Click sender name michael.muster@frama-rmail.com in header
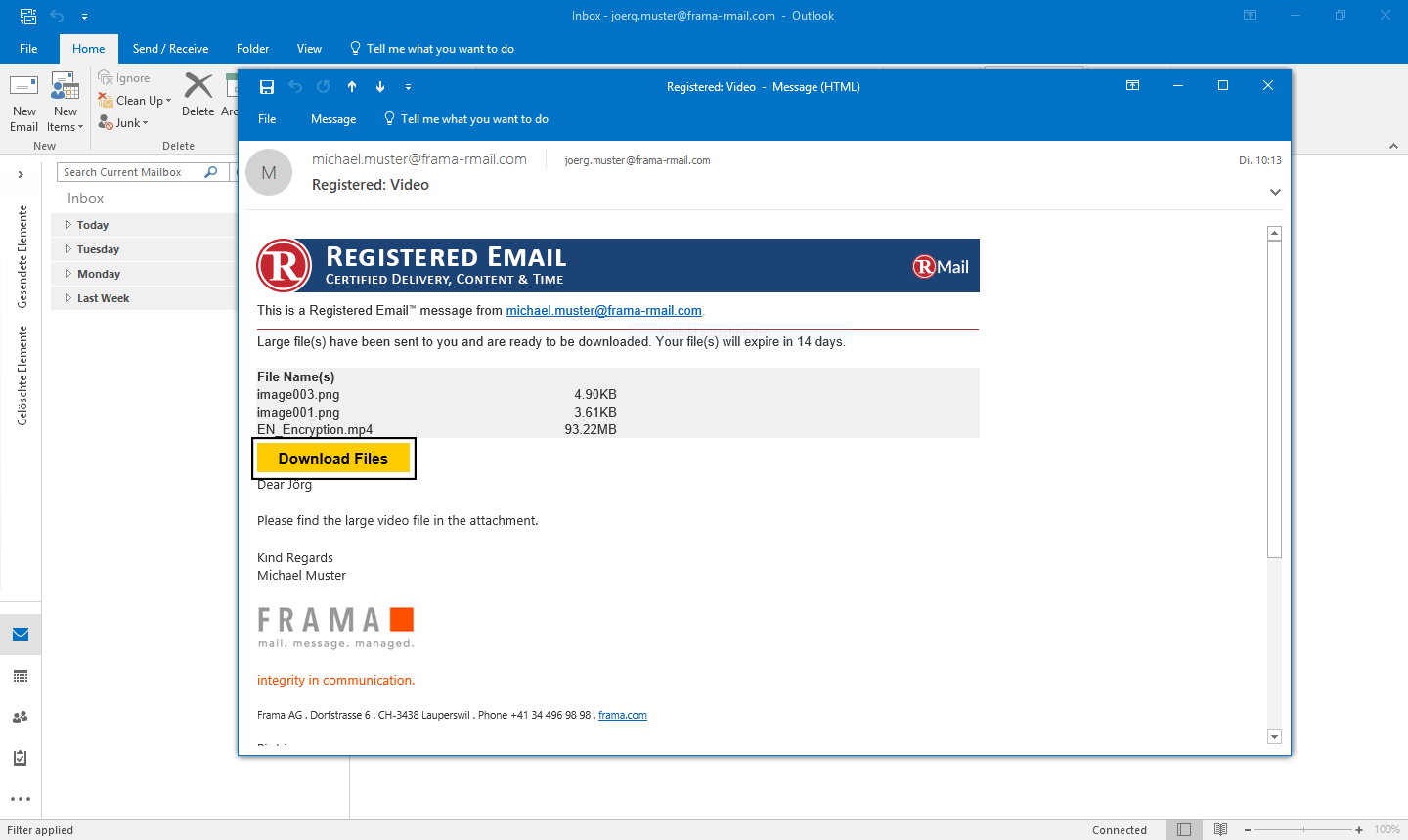Image resolution: width=1408 pixels, height=840 pixels. [419, 159]
